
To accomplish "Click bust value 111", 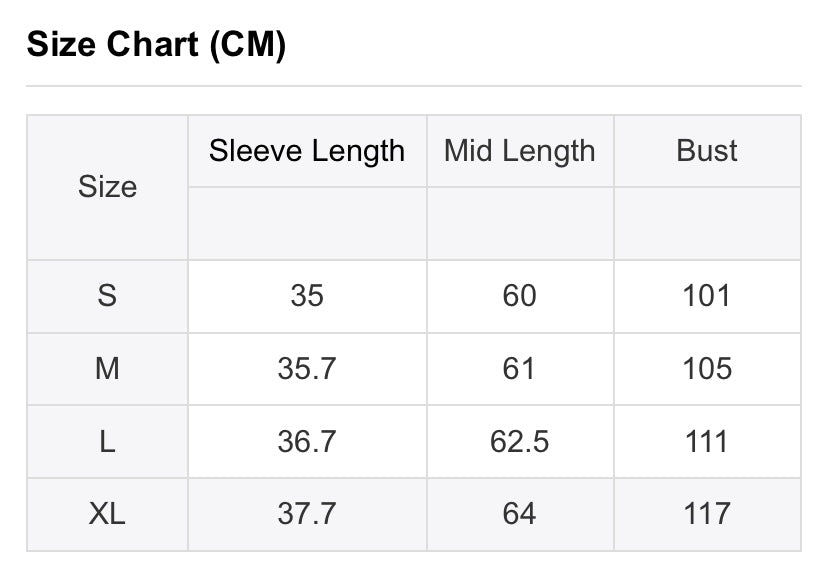I will pyautogui.click(x=707, y=441).
